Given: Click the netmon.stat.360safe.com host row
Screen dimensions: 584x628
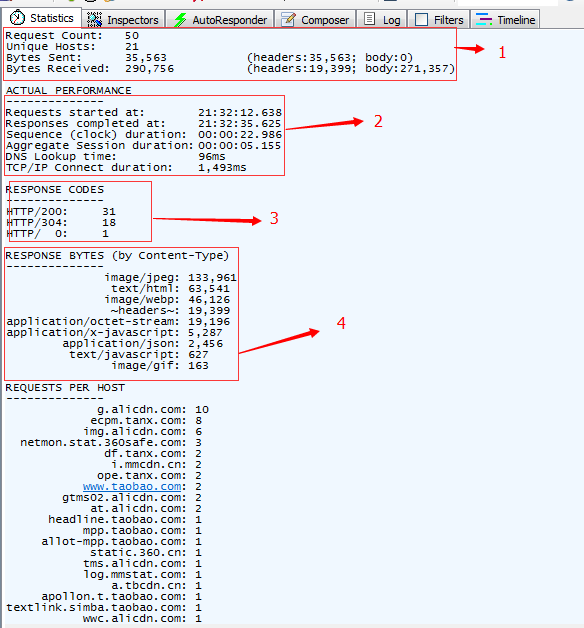Looking at the screenshot, I should [111, 443].
